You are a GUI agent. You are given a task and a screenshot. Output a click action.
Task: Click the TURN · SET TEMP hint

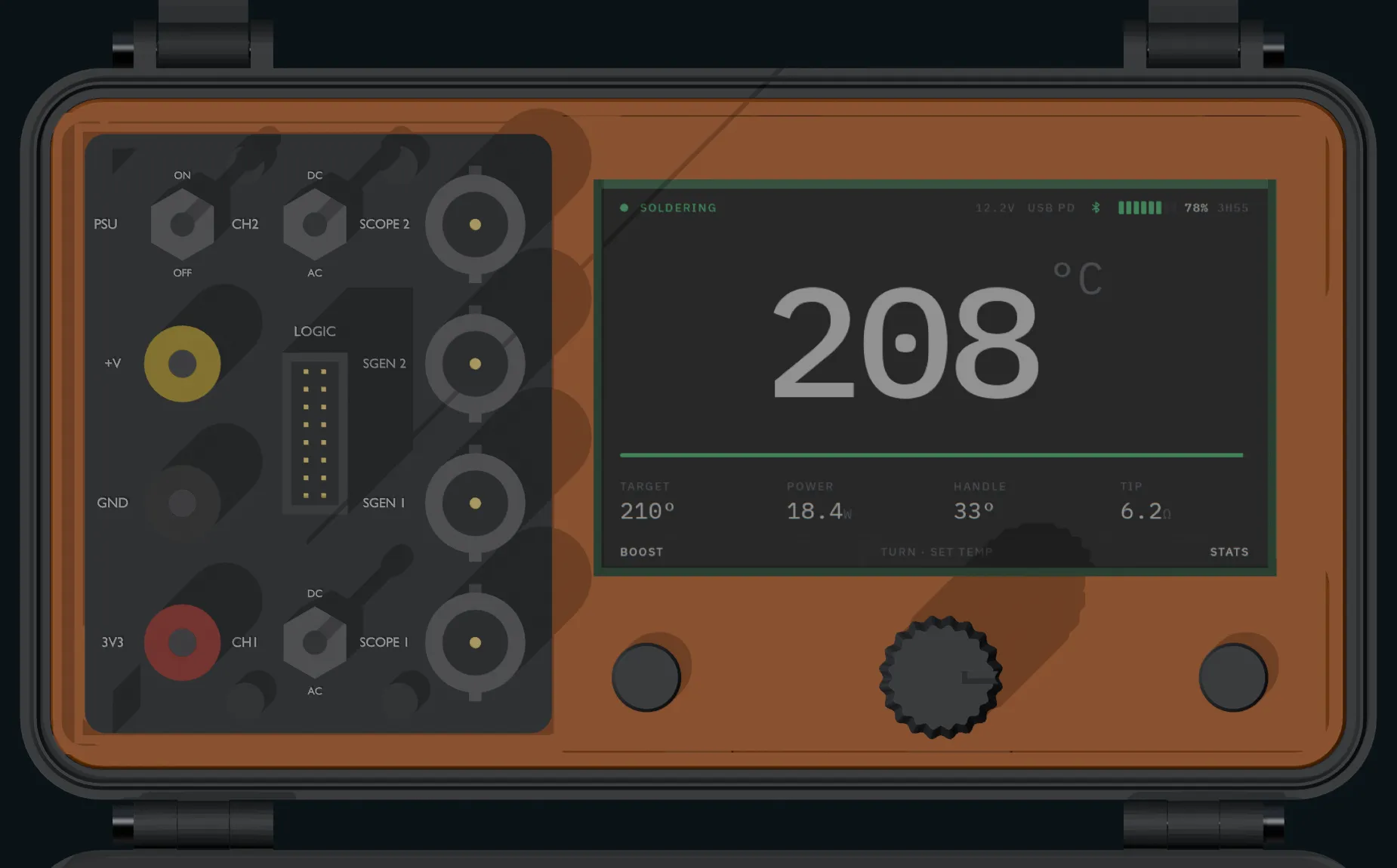(x=936, y=552)
